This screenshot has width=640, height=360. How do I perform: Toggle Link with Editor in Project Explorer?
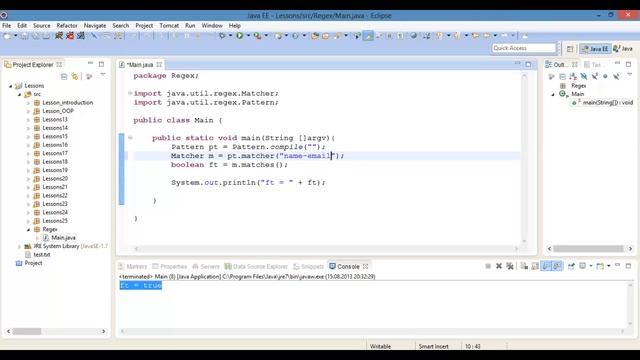coord(75,76)
